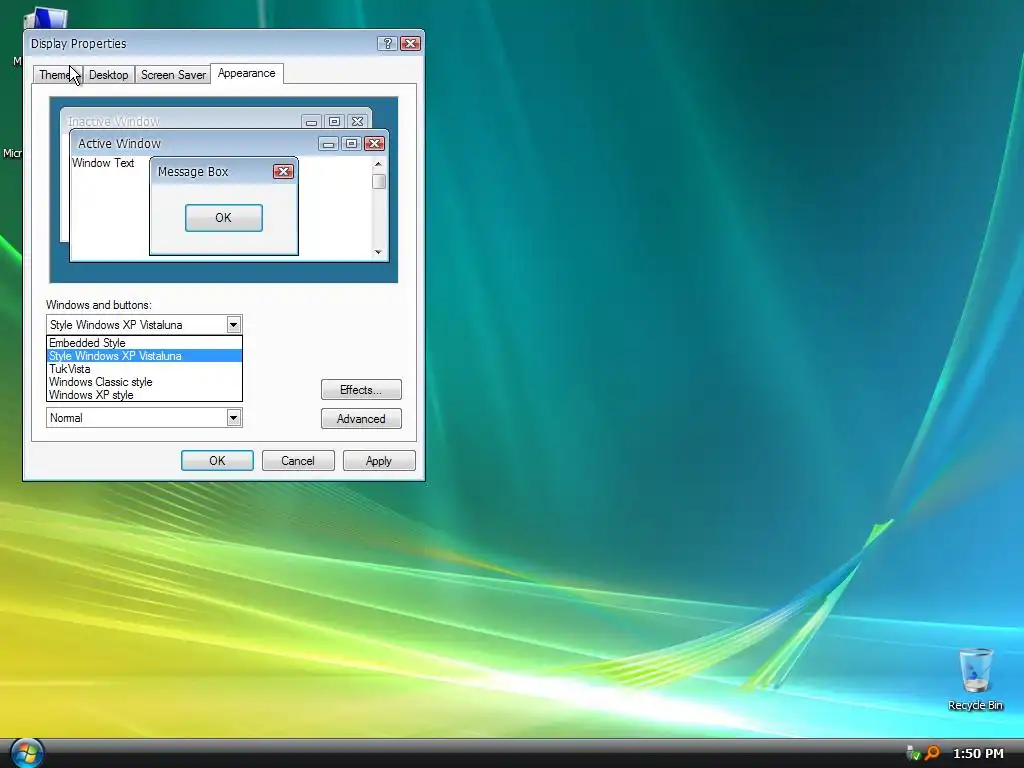Pick the TukVista visual style
Viewport: 1024px width, 768px height.
coord(144,369)
